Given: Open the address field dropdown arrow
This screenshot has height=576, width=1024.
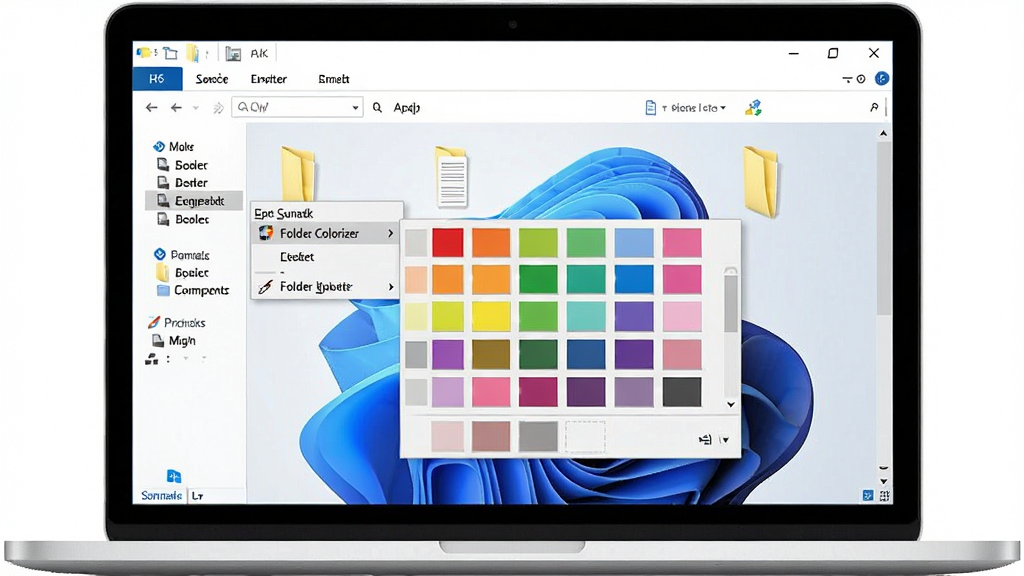Looking at the screenshot, I should [355, 108].
